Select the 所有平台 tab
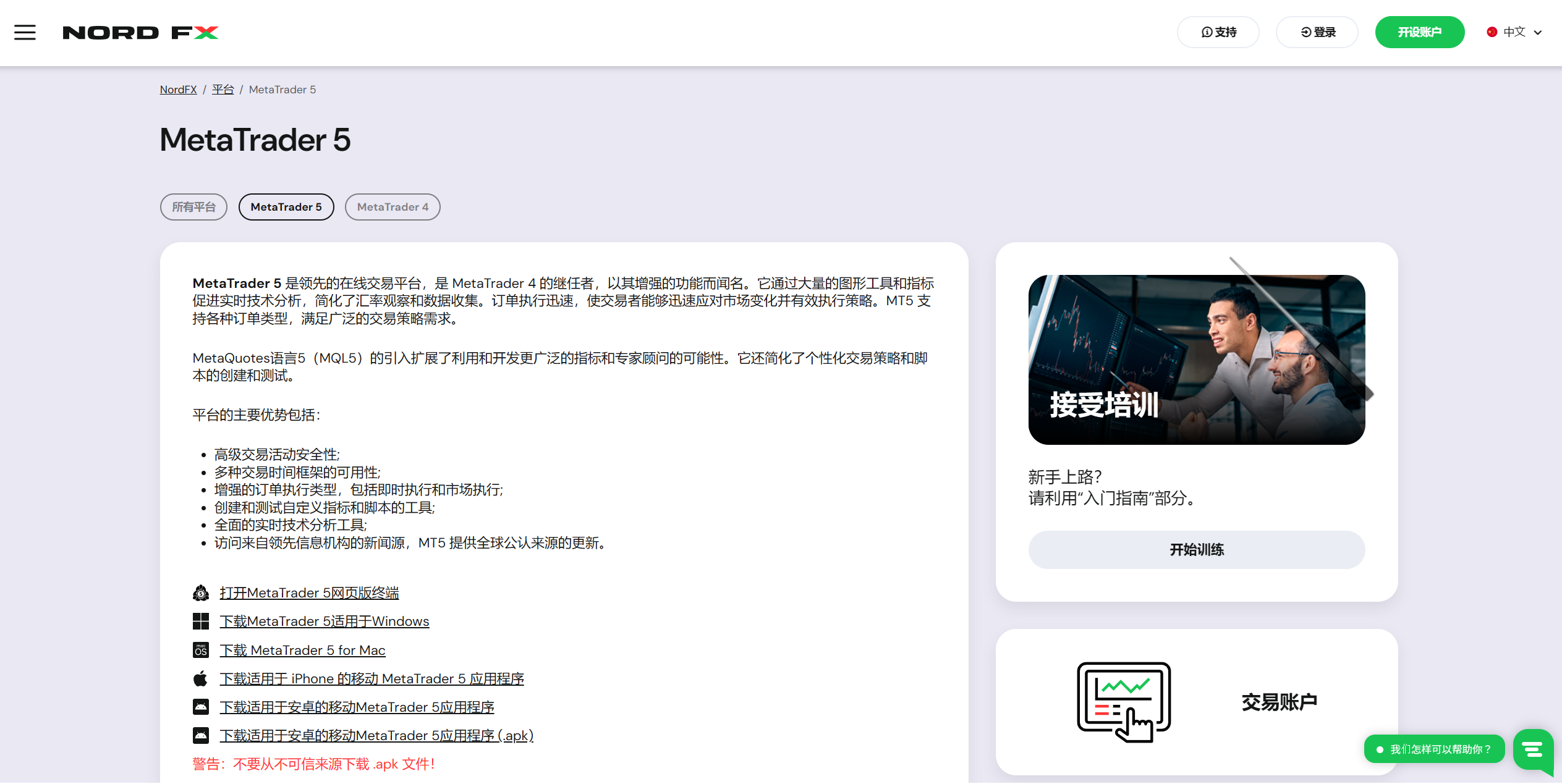1562x784 pixels. [193, 207]
